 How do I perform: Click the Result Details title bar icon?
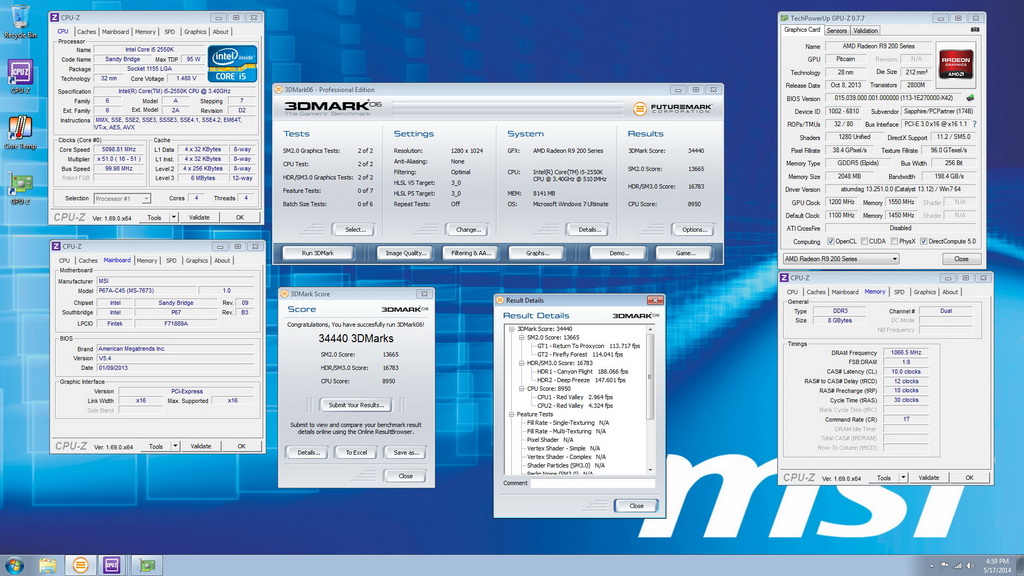(x=500, y=300)
